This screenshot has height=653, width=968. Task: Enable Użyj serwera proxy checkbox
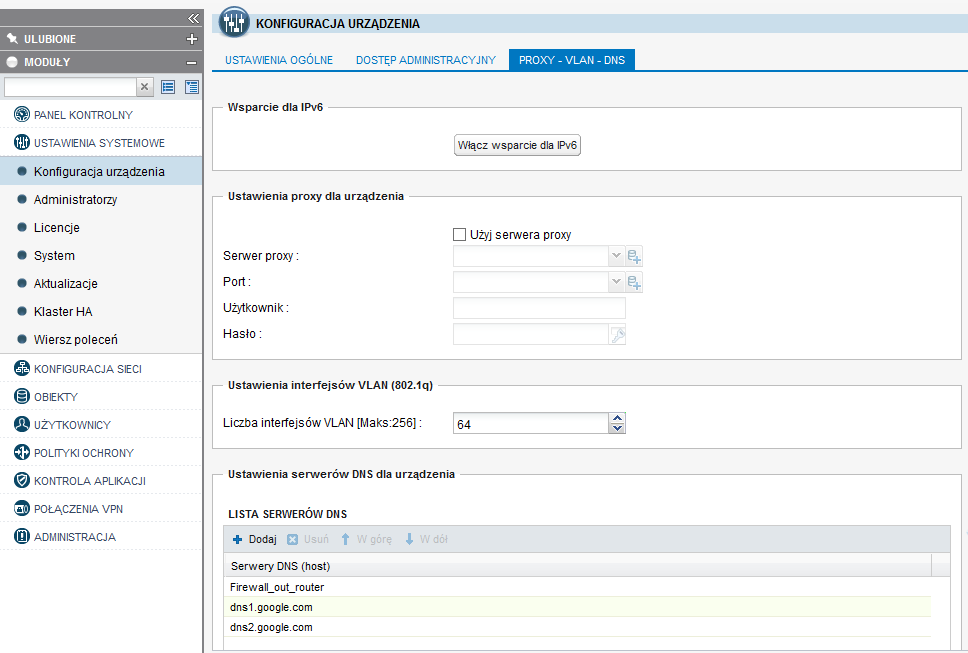tap(459, 235)
